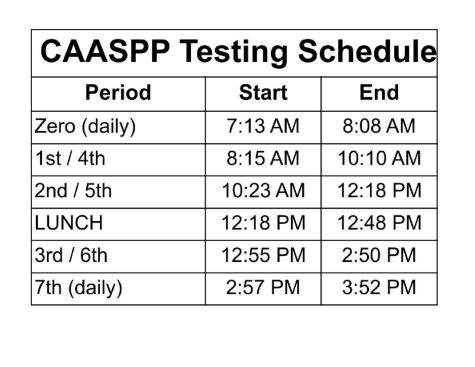The height and width of the screenshot is (367, 475).
Task: Select the End column header
Action: pyautogui.click(x=379, y=92)
